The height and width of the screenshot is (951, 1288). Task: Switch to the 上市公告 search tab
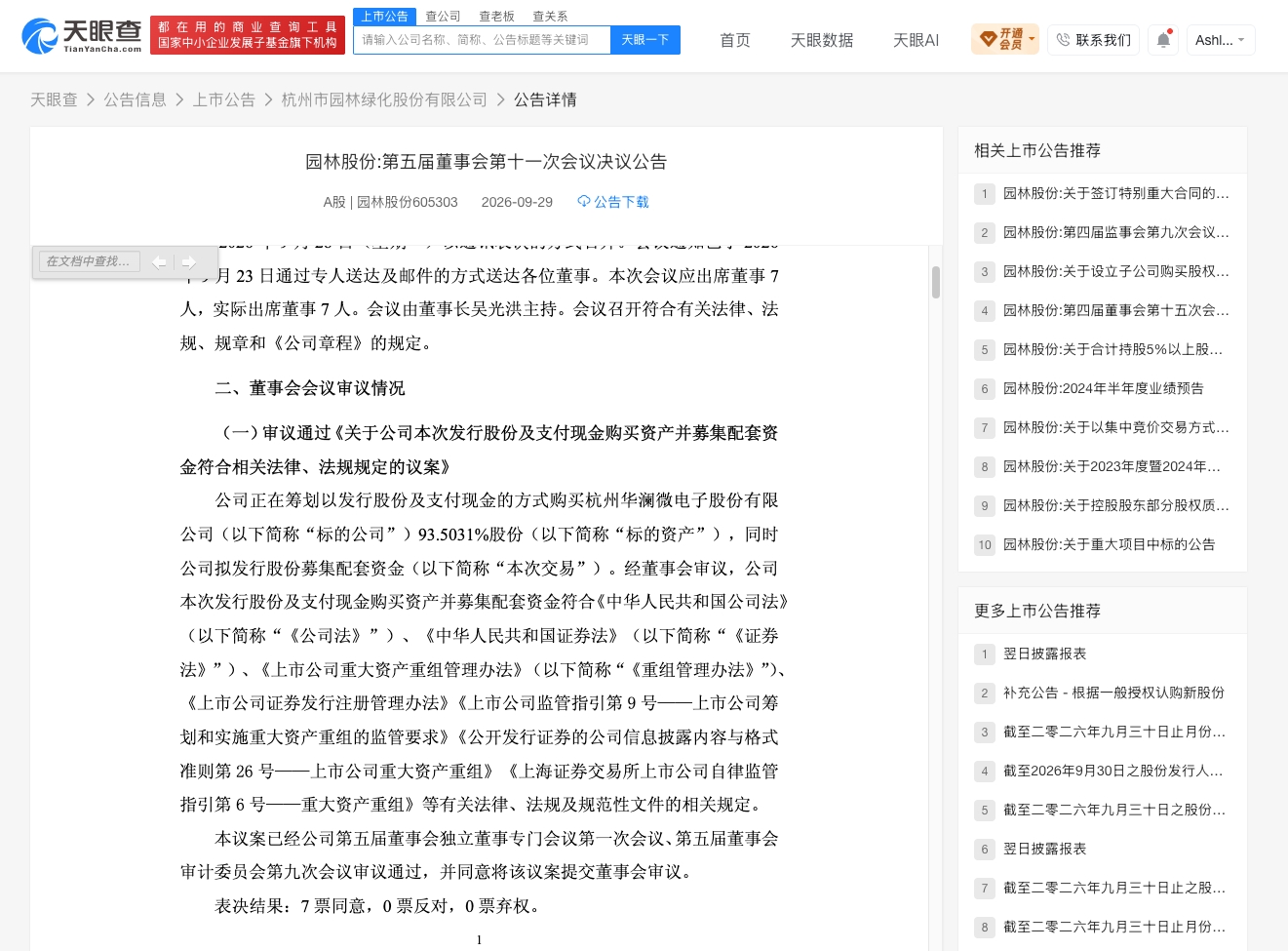(x=385, y=17)
